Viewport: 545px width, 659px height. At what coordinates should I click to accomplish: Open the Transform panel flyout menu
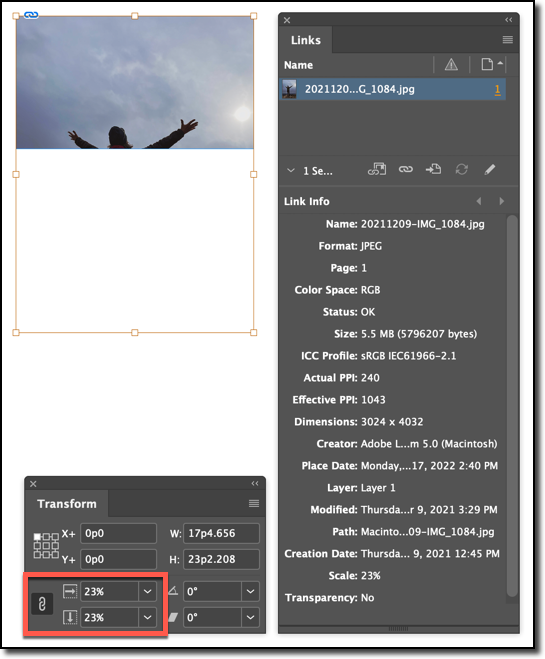click(x=254, y=503)
